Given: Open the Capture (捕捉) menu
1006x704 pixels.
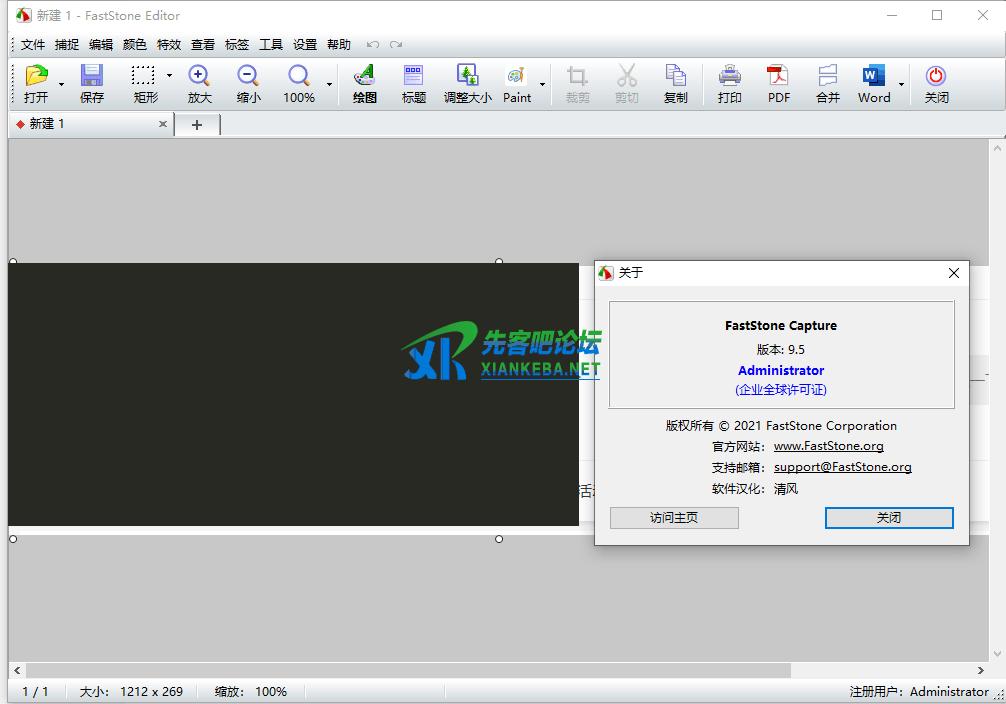Looking at the screenshot, I should coord(67,44).
